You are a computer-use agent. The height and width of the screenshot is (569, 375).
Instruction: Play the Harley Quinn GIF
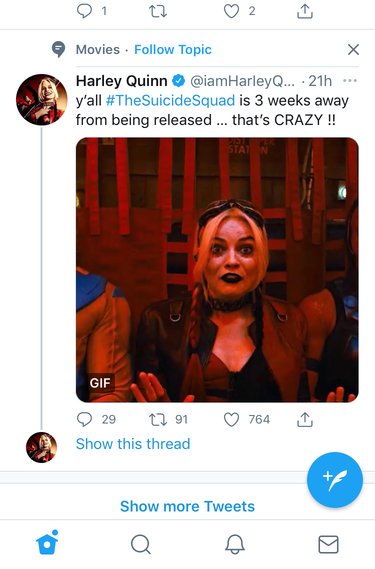[217, 270]
